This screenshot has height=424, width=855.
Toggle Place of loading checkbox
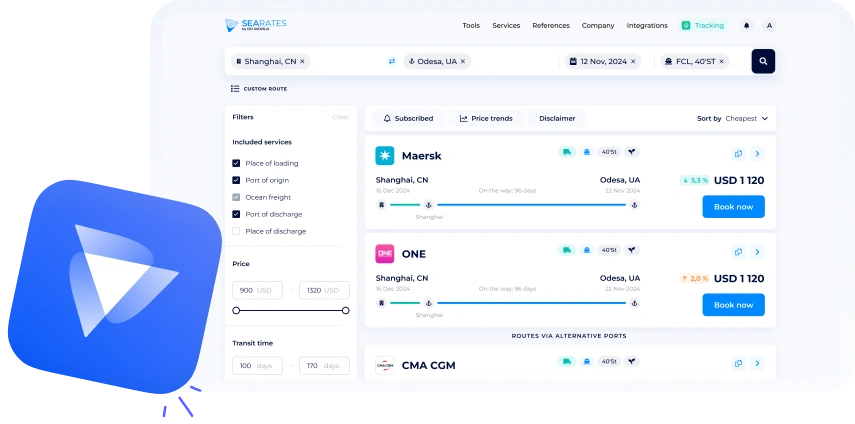pyautogui.click(x=236, y=163)
